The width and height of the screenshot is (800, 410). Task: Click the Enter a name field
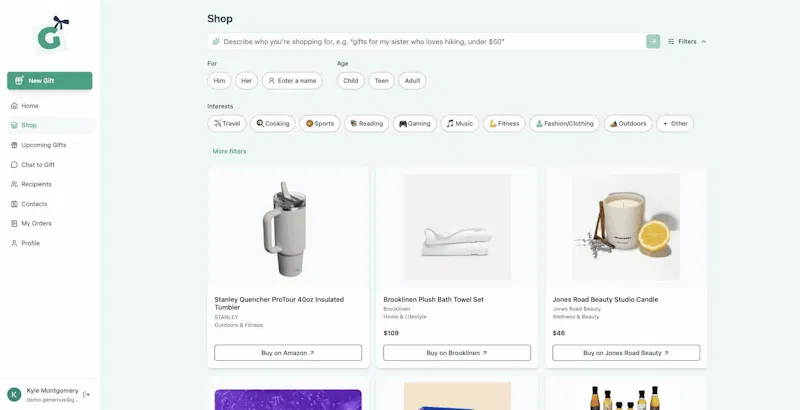click(292, 81)
